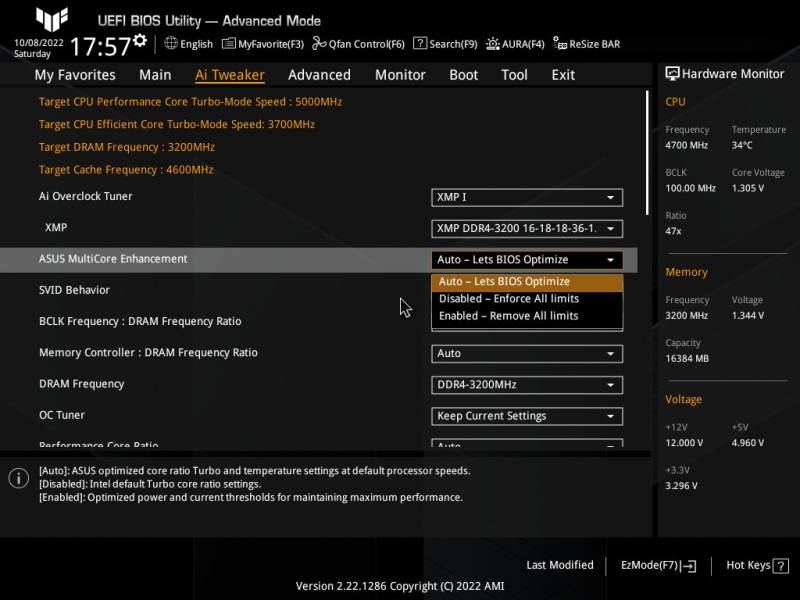800x600 pixels.
Task: Select BCLK Frequency : DRAM Frequency Ratio row
Action: coord(140,321)
